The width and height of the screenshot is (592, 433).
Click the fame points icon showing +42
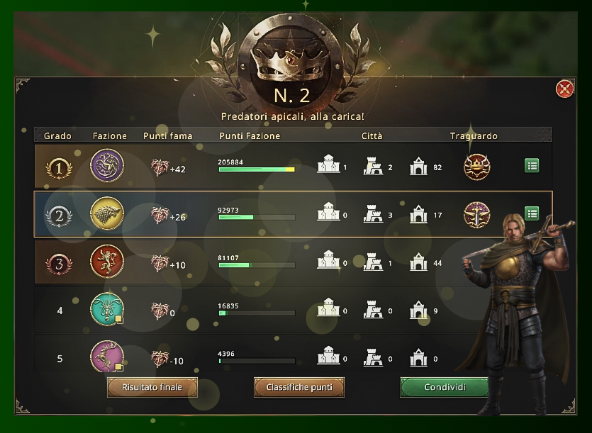[160, 167]
